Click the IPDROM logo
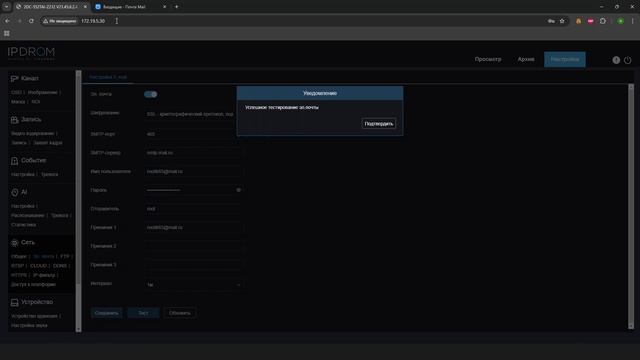Image resolution: width=640 pixels, height=360 pixels. (31, 53)
